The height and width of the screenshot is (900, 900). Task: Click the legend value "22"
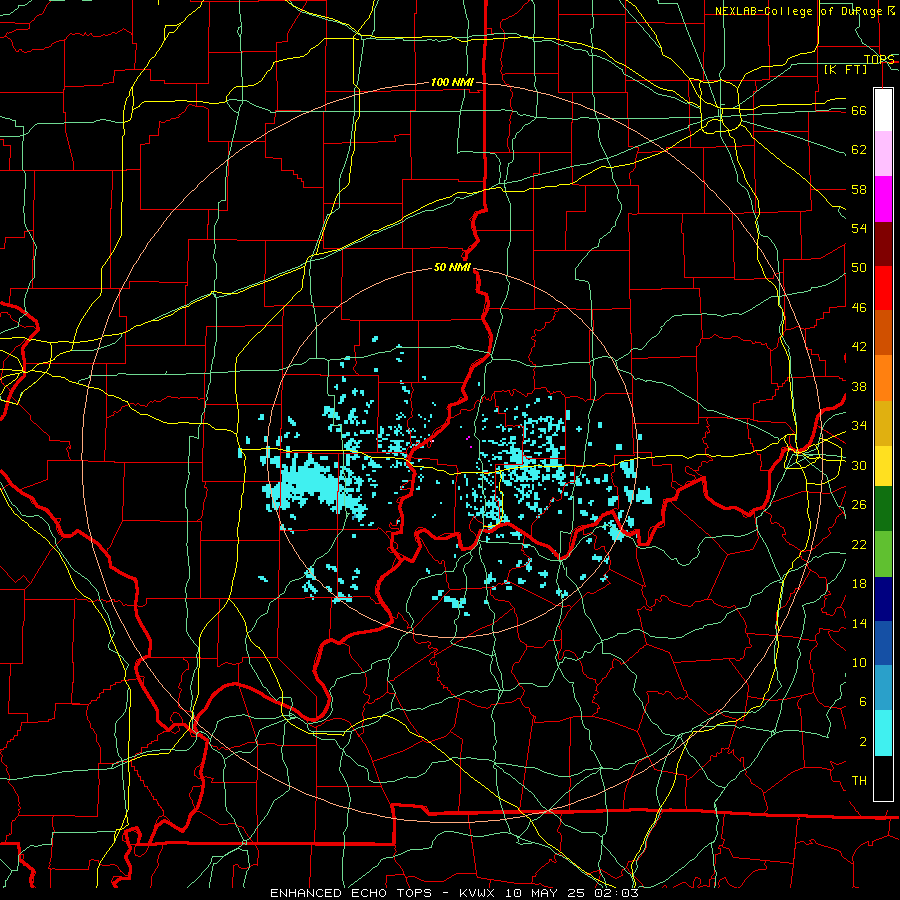(x=859, y=544)
